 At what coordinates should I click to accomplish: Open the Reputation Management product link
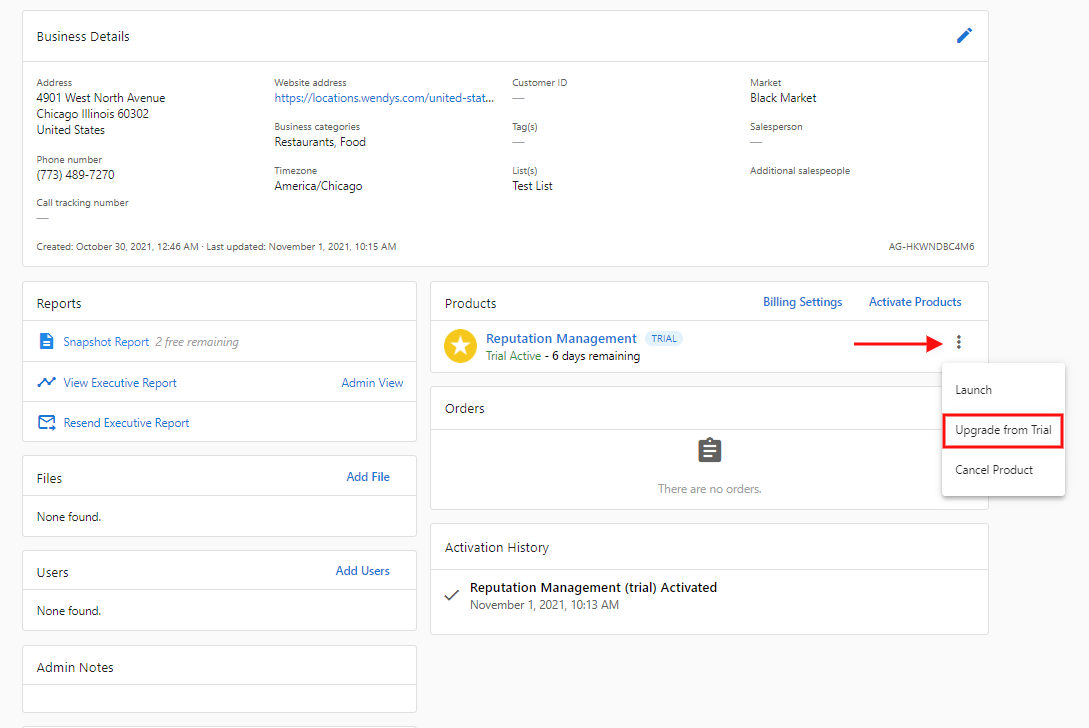561,338
